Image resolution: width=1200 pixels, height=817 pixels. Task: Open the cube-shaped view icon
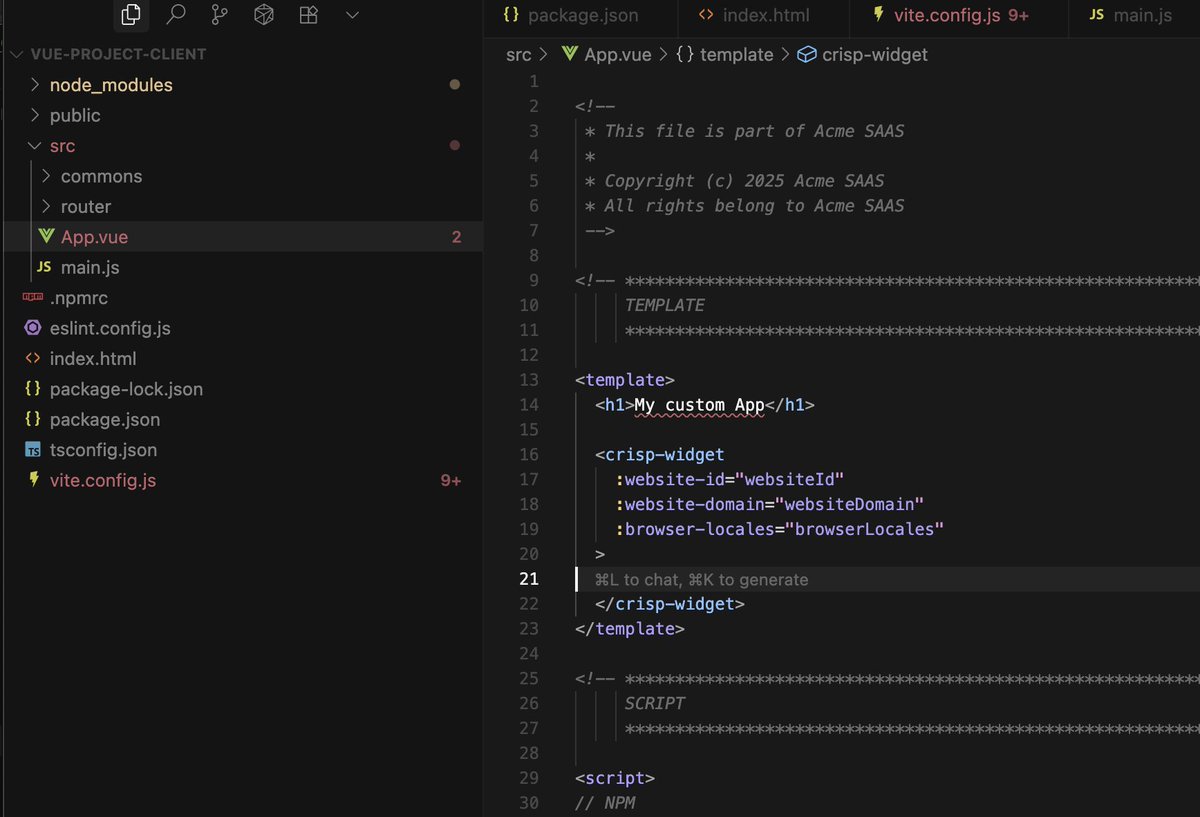[x=264, y=15]
